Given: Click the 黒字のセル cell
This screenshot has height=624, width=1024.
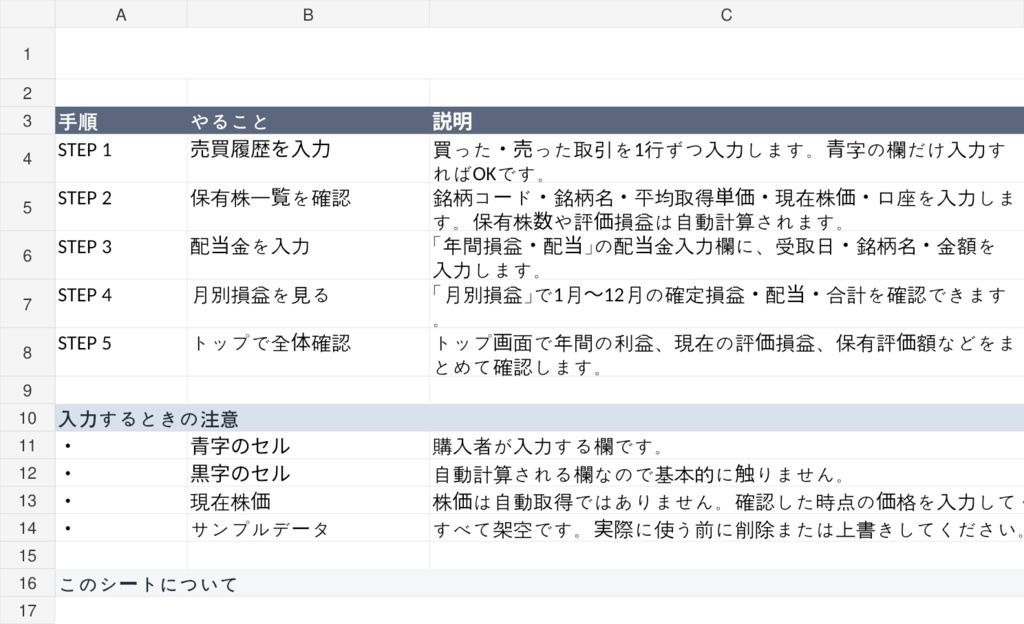Looking at the screenshot, I should pos(308,473).
